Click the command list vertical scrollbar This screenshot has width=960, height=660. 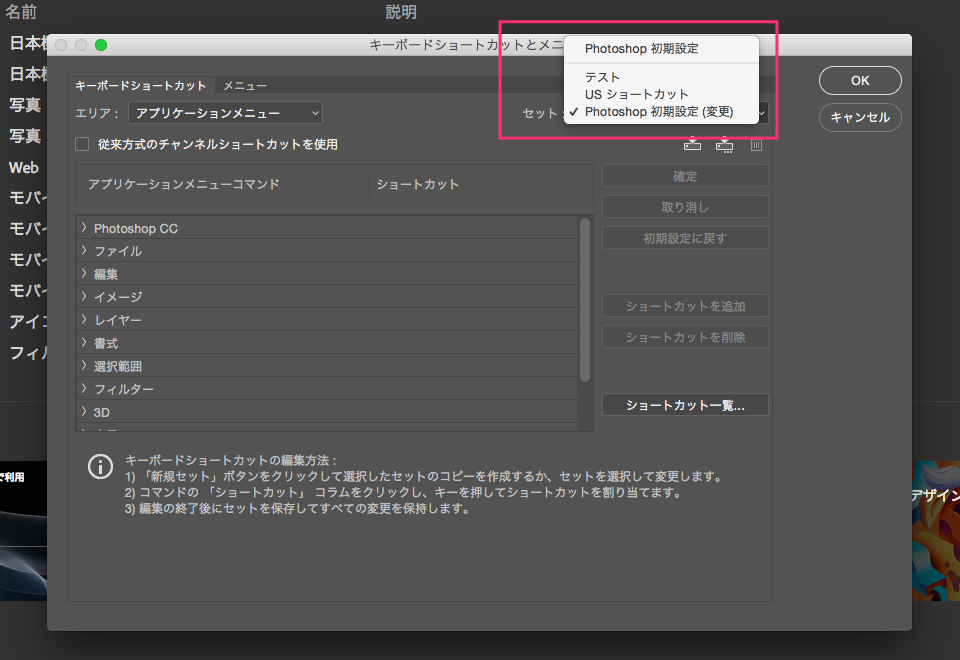(x=585, y=300)
